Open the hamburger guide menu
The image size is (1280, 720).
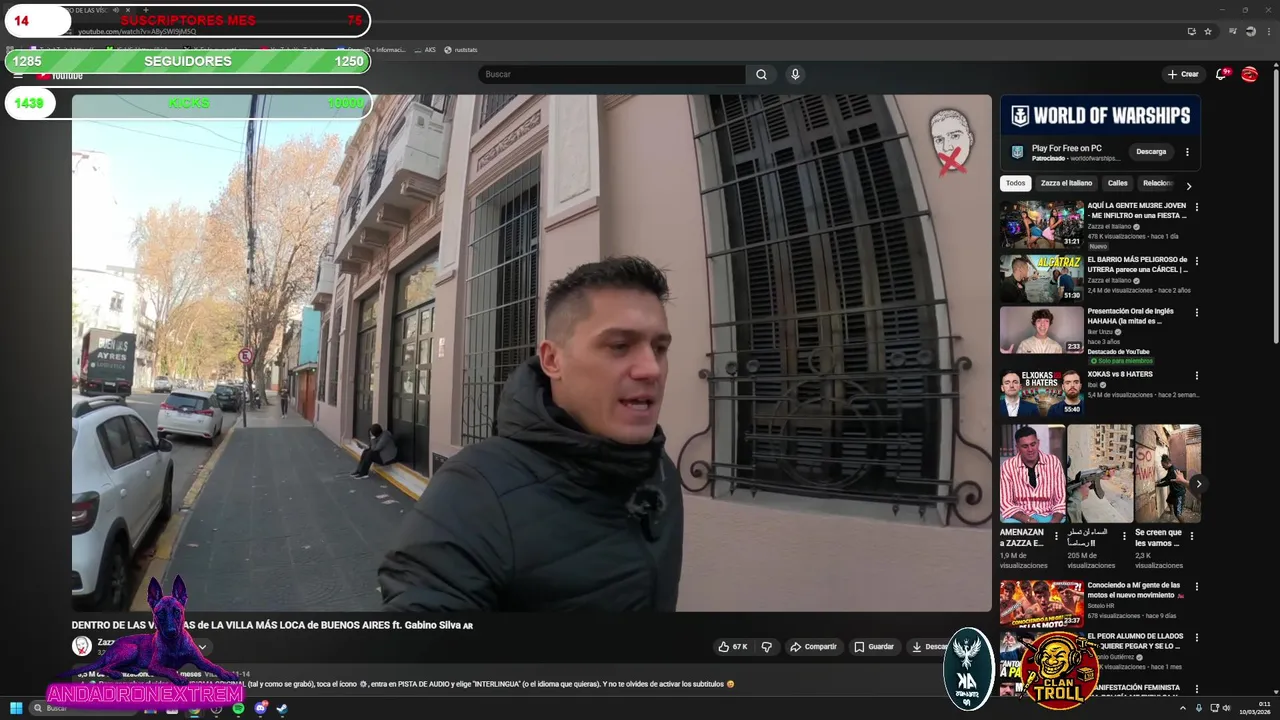coord(18,75)
